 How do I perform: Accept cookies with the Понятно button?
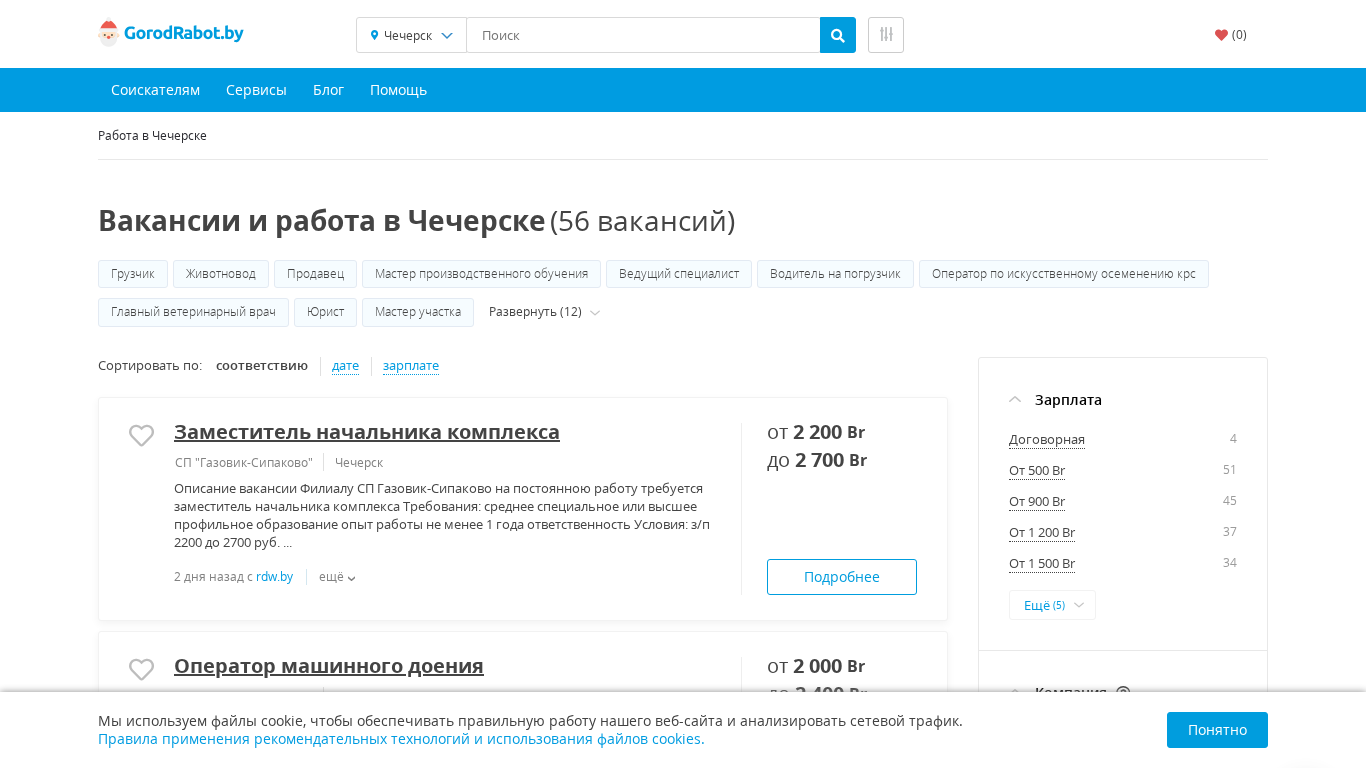click(x=1216, y=730)
